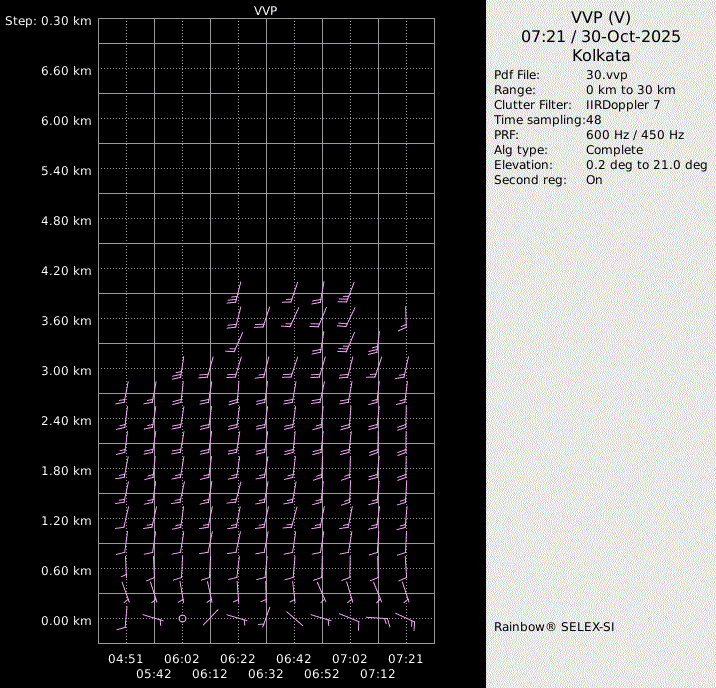Viewport: 716px width, 688px height.
Task: Pick the 06:32 time marker
Action: pyautogui.click(x=266, y=674)
